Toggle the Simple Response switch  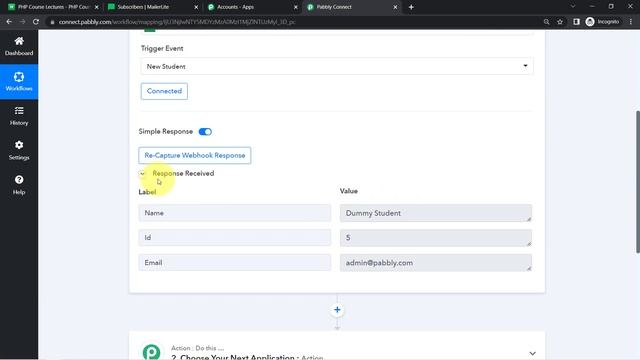[x=205, y=131]
